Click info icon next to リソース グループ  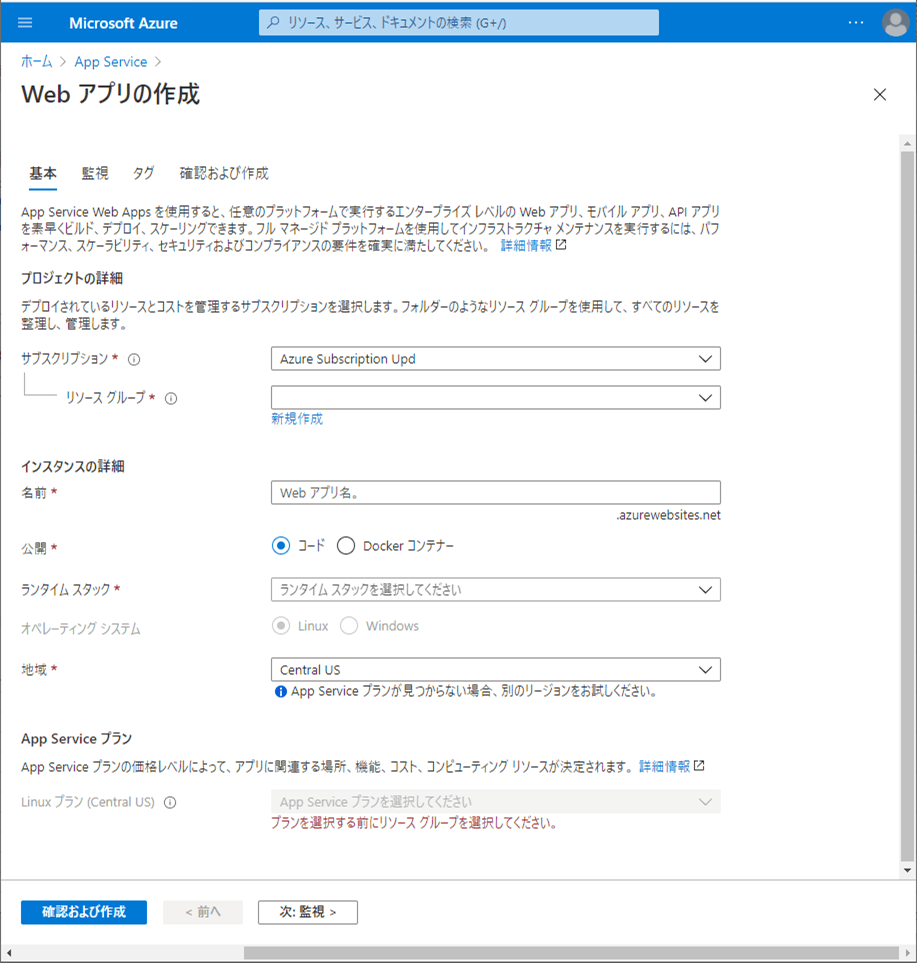(171, 398)
